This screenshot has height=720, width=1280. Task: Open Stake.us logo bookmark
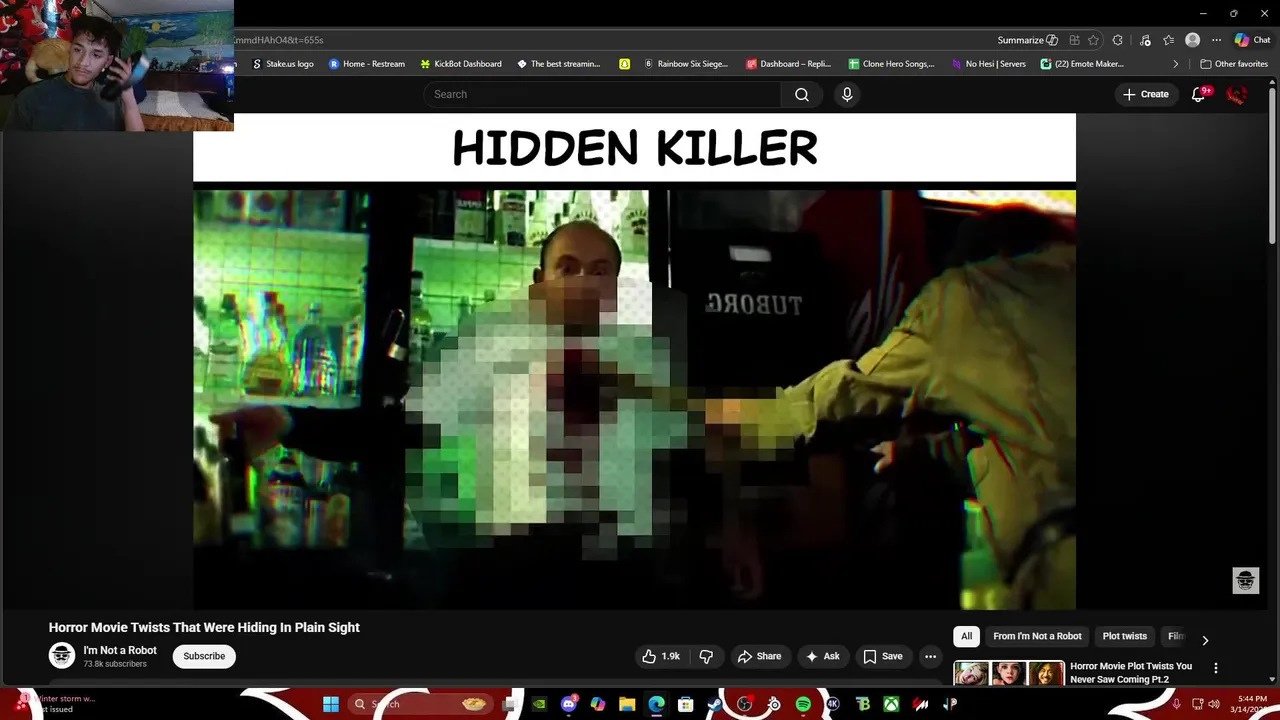coord(283,64)
